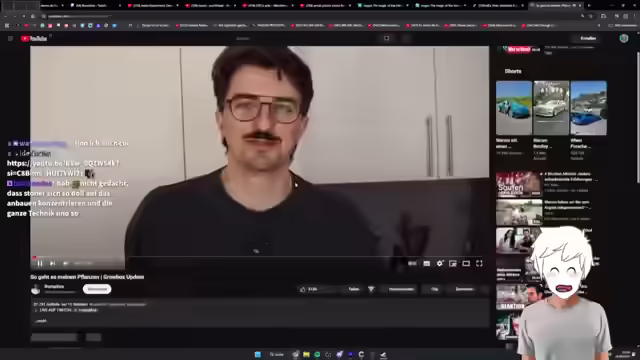Click the white subscribe button
640x360 pixels.
coord(97,289)
